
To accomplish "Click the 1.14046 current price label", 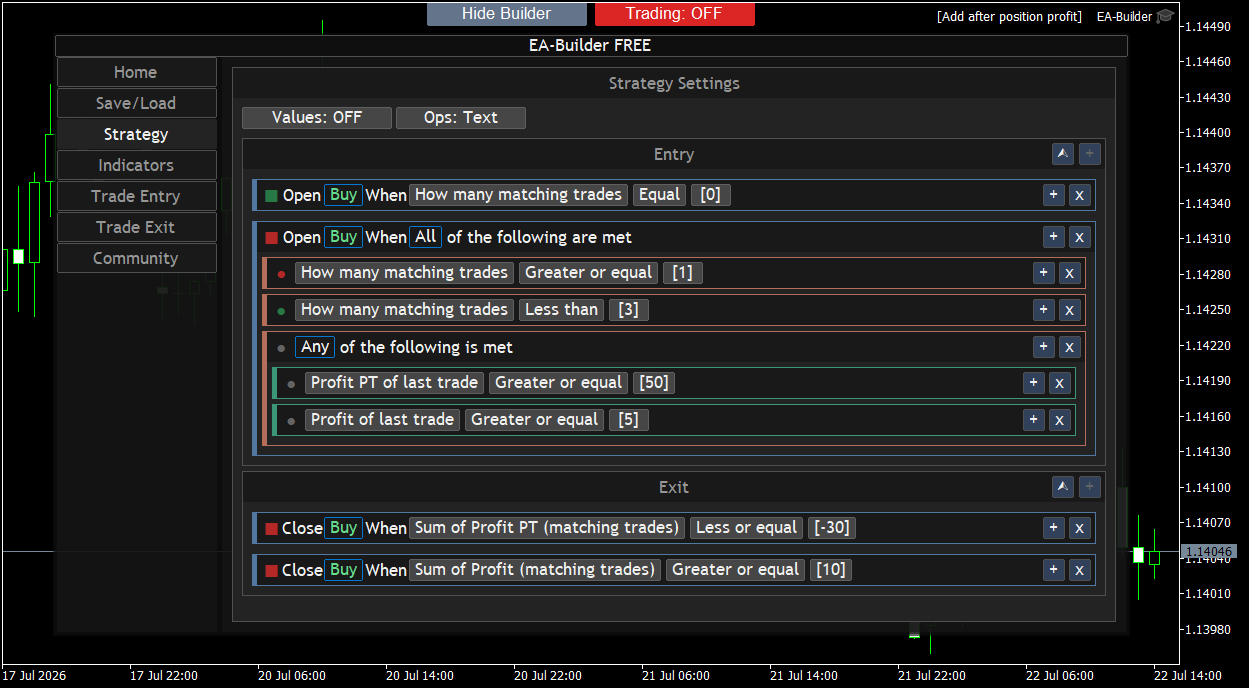I will coord(1209,551).
